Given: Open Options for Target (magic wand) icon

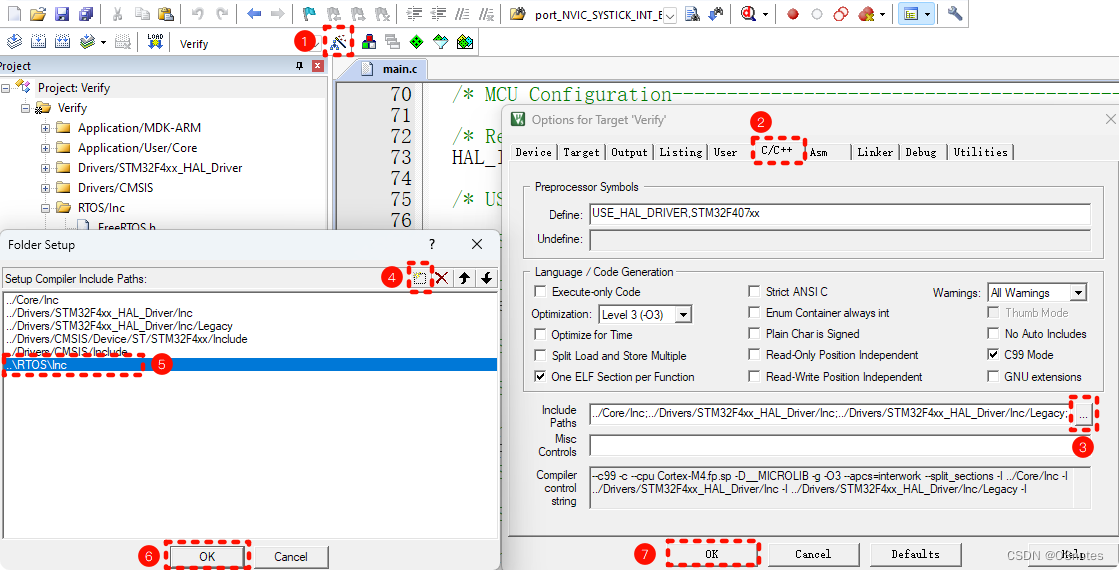Looking at the screenshot, I should pyautogui.click(x=340, y=42).
